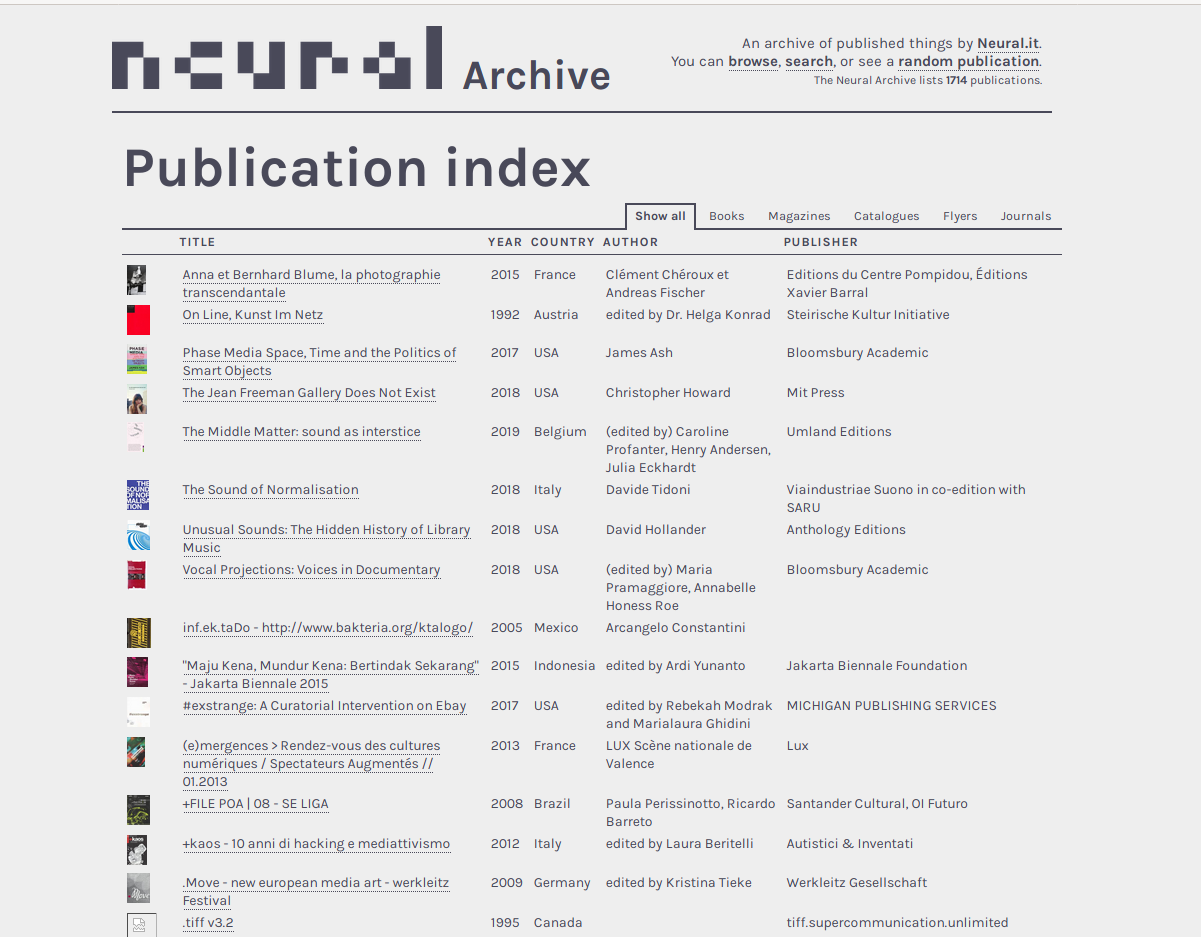
Task: Click the Neural Archive logo
Action: [x=361, y=59]
